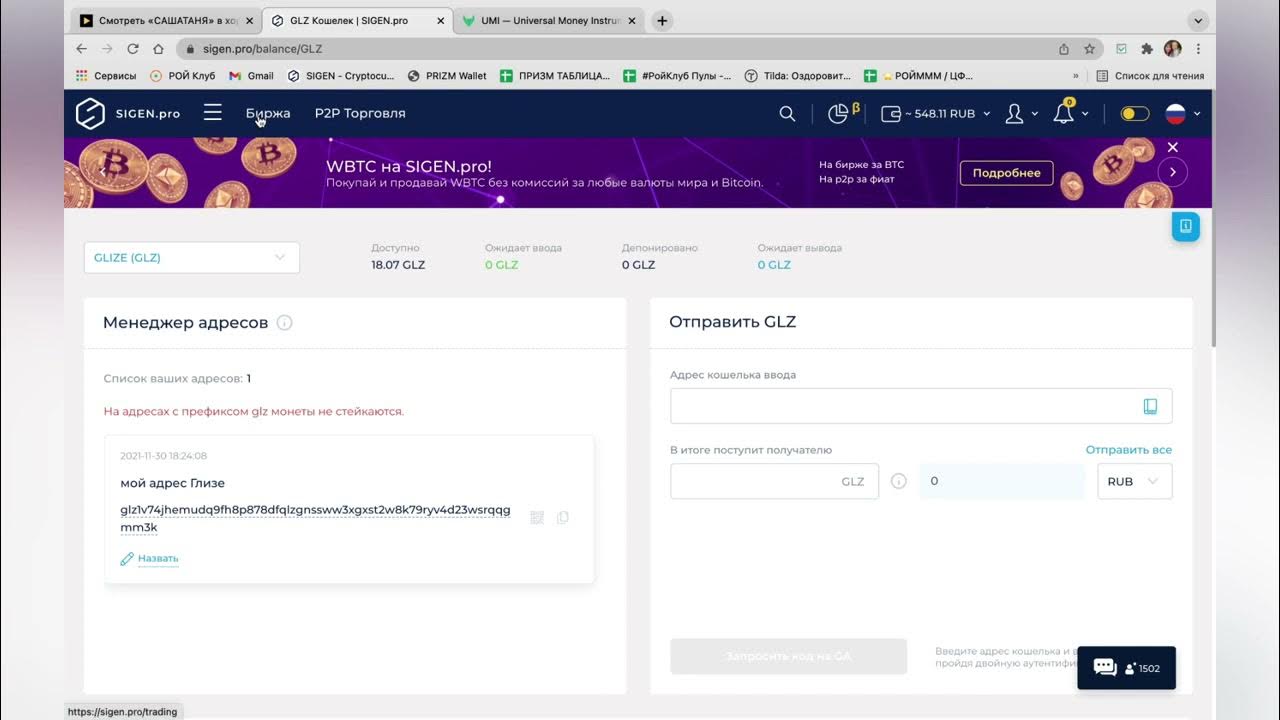Open the Gmail bookmark
Image resolution: width=1280 pixels, height=720 pixels.
[251, 76]
